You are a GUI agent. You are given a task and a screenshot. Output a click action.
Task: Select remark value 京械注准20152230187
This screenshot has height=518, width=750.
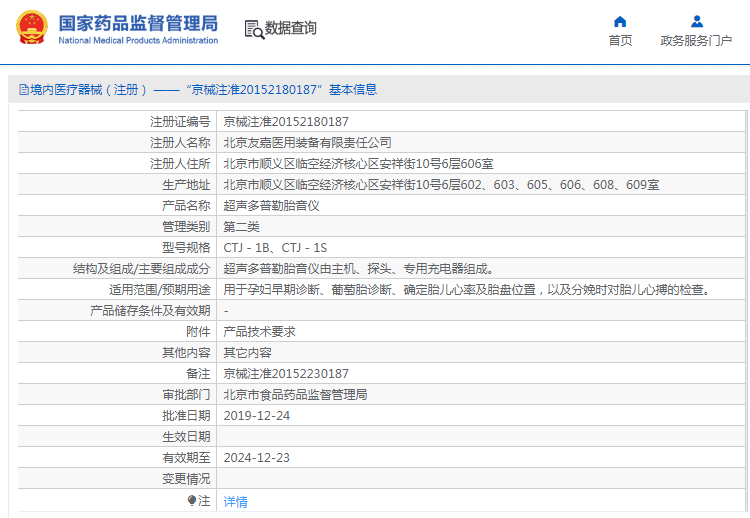[286, 374]
